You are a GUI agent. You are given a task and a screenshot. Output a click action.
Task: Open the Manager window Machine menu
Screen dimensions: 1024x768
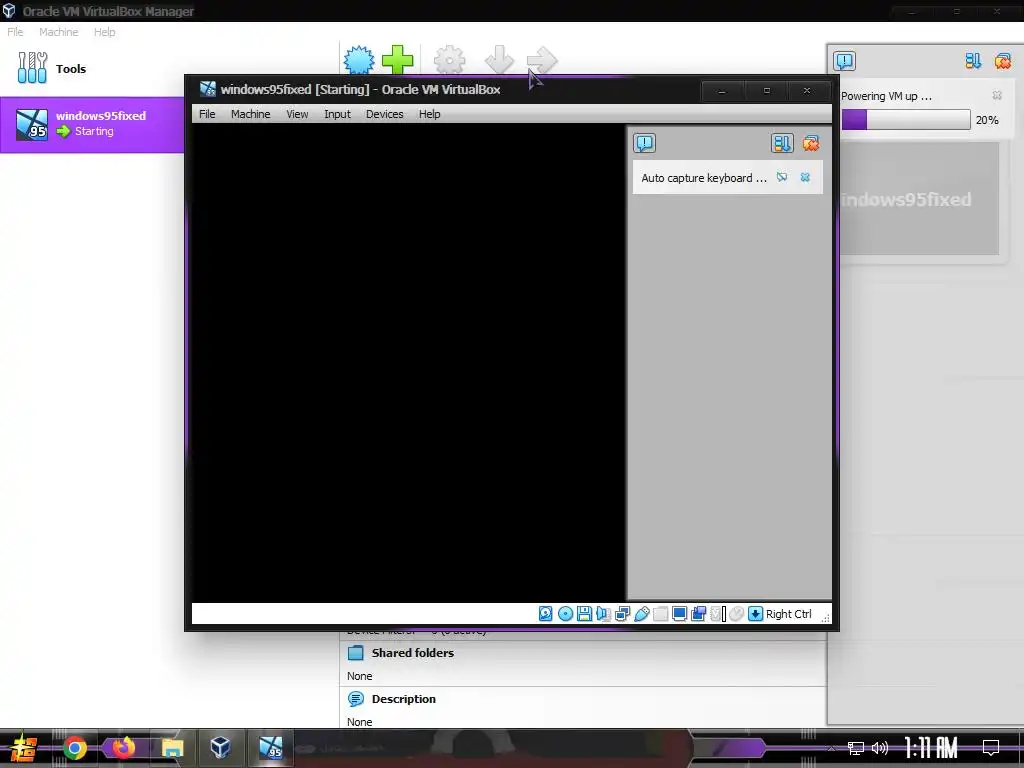pos(59,32)
